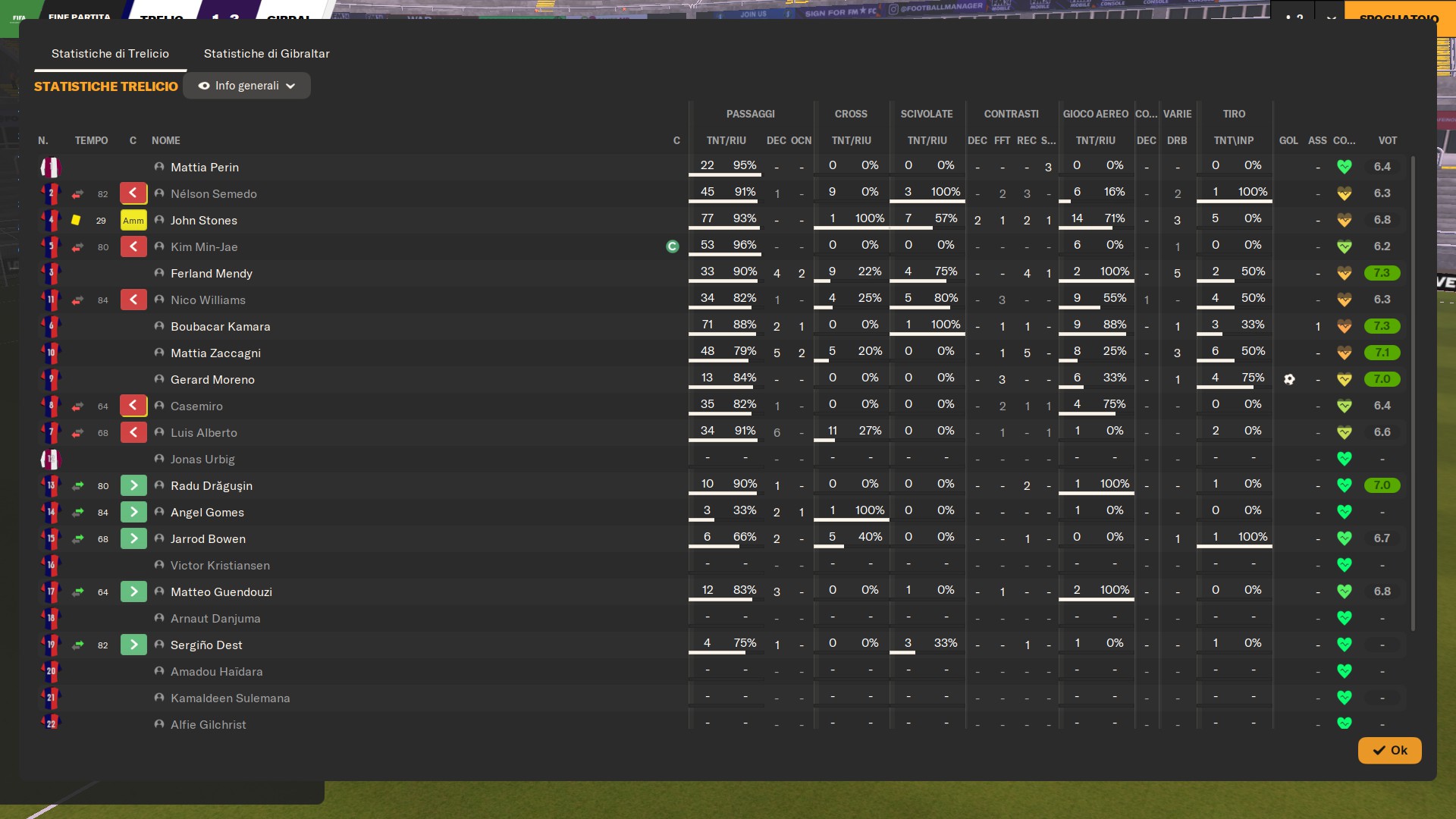Click John Stones' yellow Amm booking badge
This screenshot has width=1456, height=819.
[x=133, y=221]
